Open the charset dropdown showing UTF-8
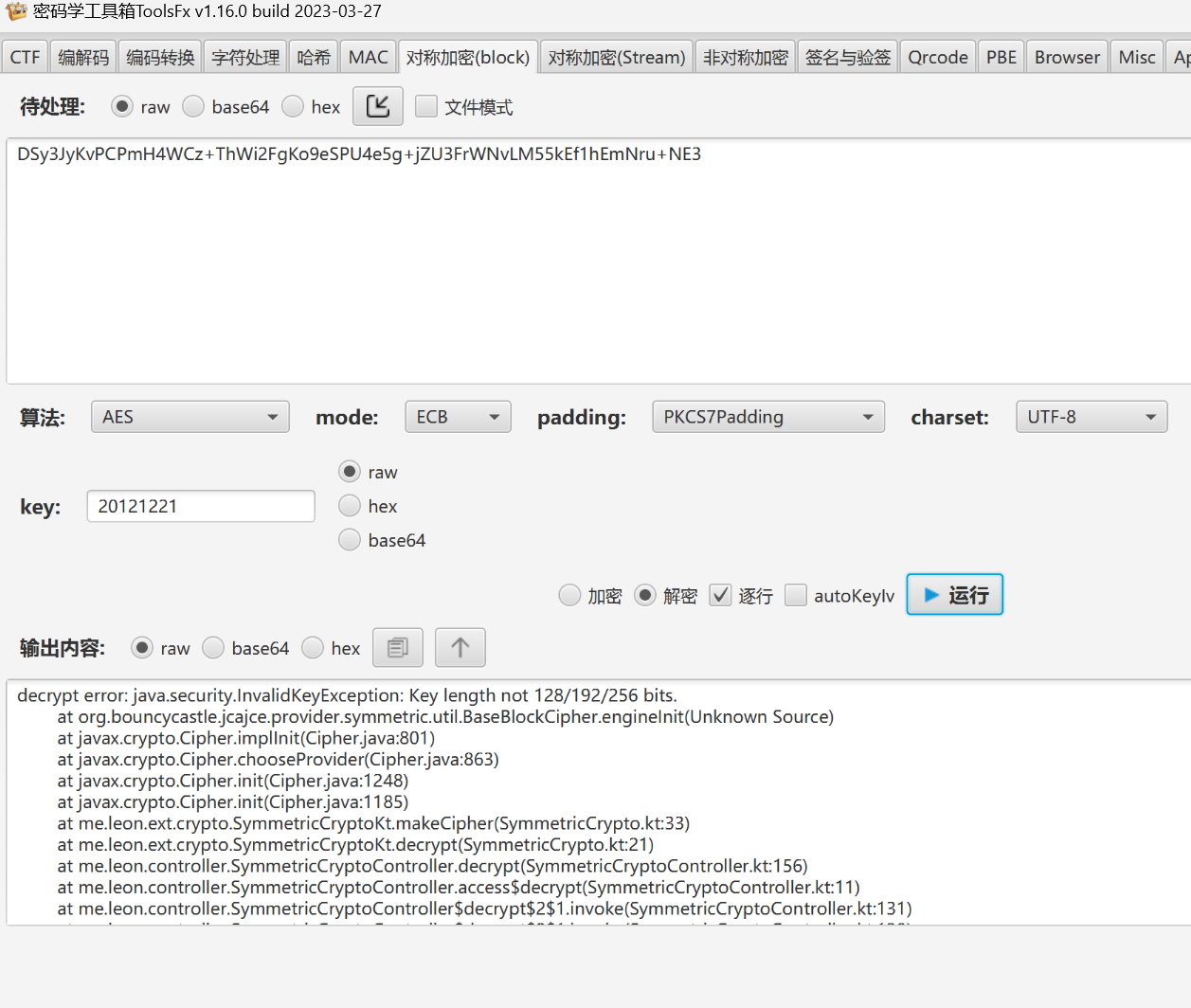 point(1091,416)
